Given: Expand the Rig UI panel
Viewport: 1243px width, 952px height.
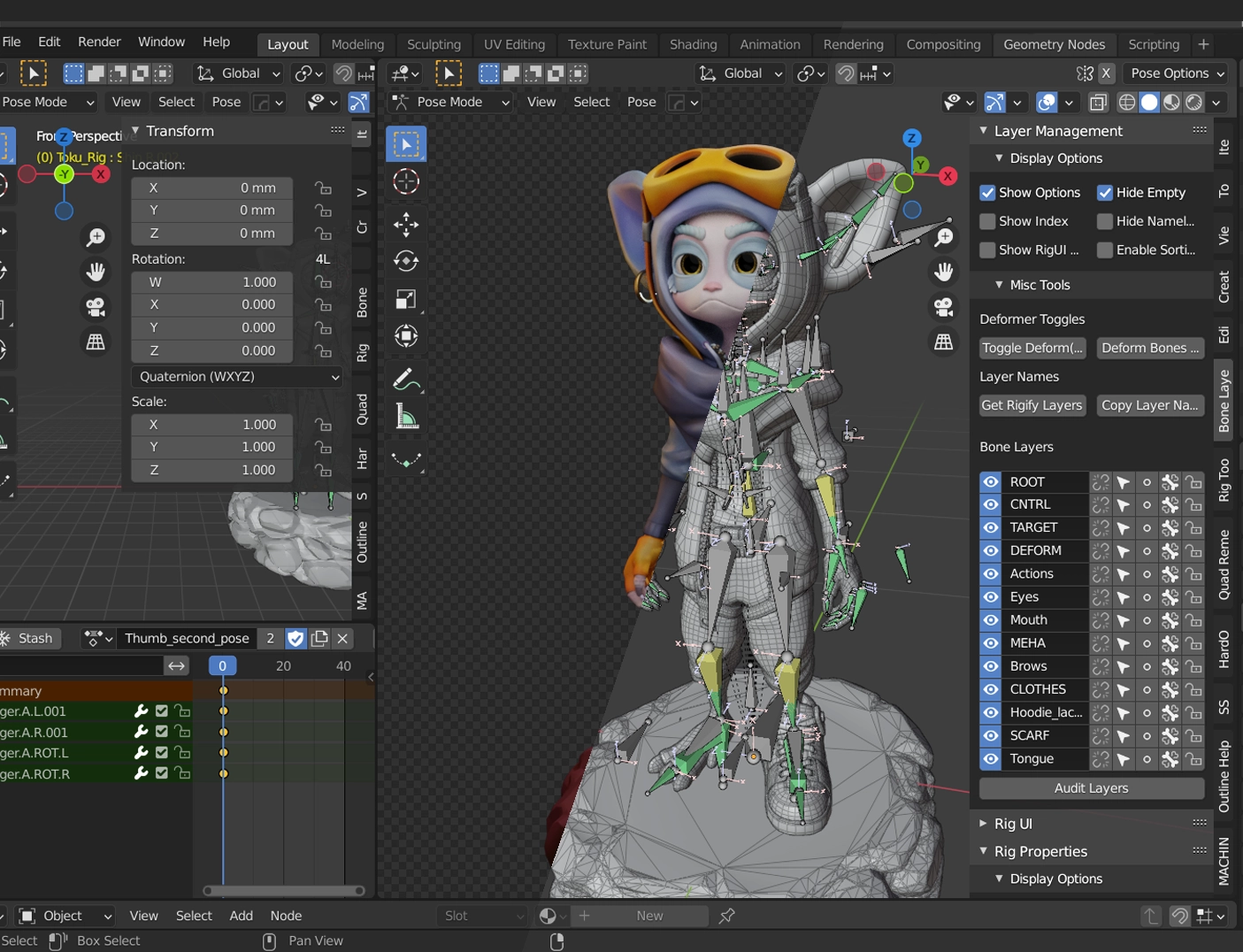Looking at the screenshot, I should pyautogui.click(x=1013, y=824).
